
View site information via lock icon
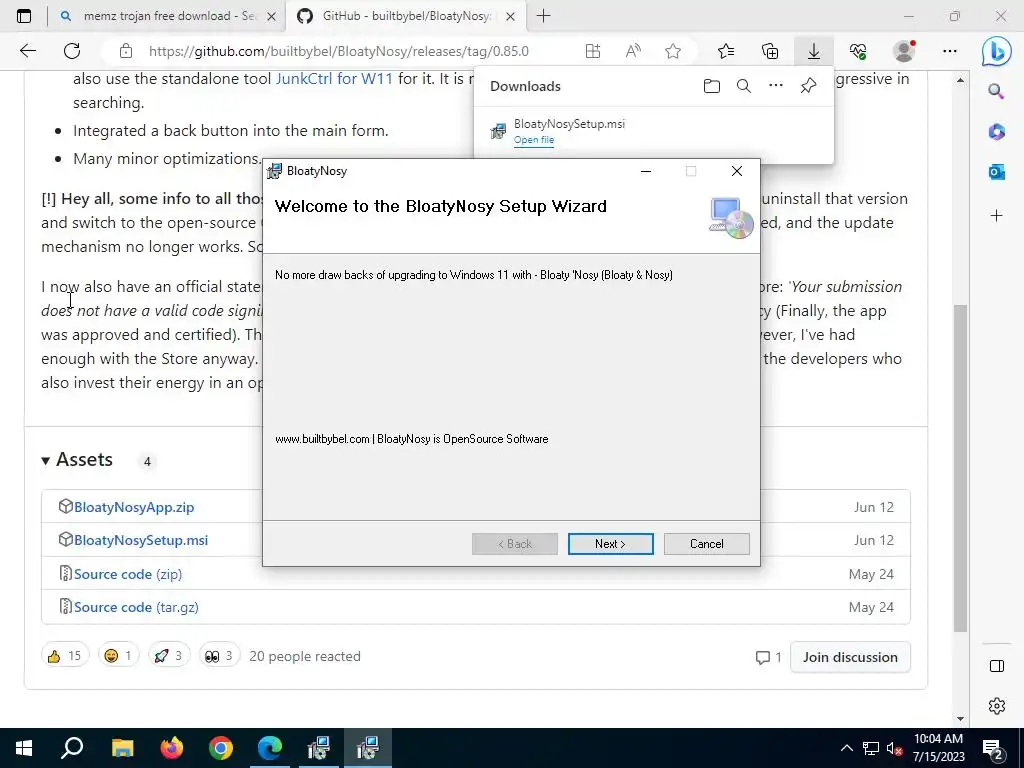(126, 51)
